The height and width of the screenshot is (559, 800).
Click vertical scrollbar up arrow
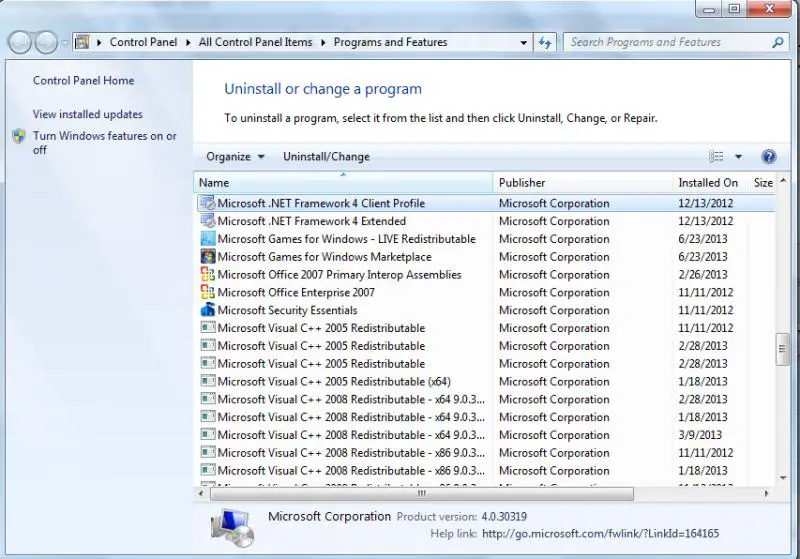[783, 181]
